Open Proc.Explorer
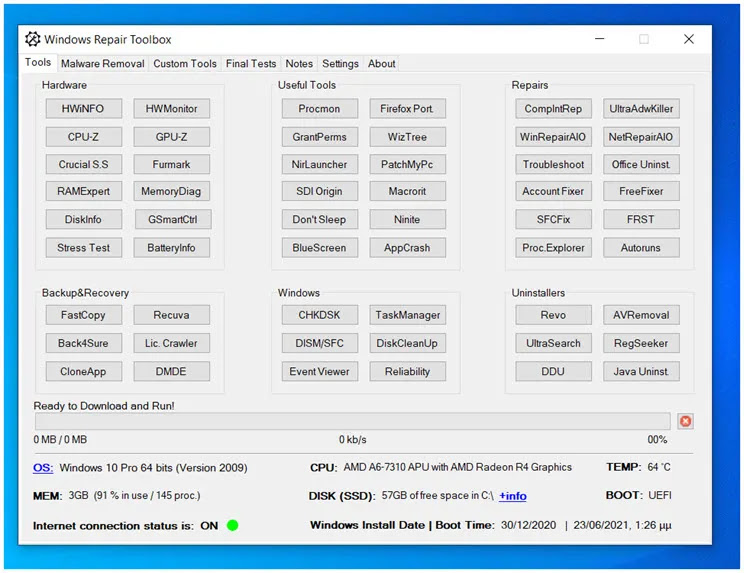This screenshot has height=573, width=744. [553, 248]
